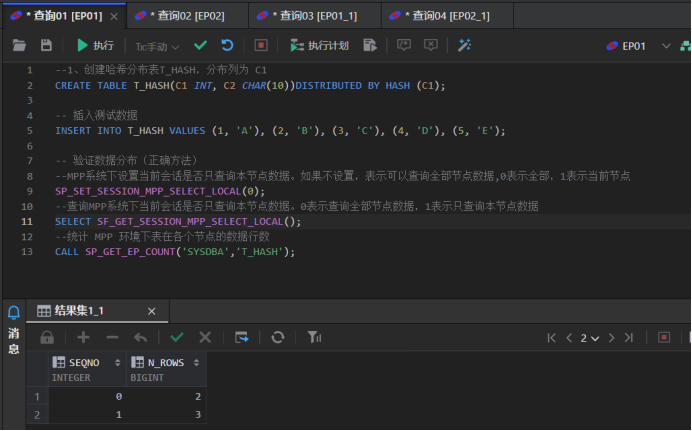Run the query with 执行 button
The height and width of the screenshot is (431, 692).
click(95, 45)
